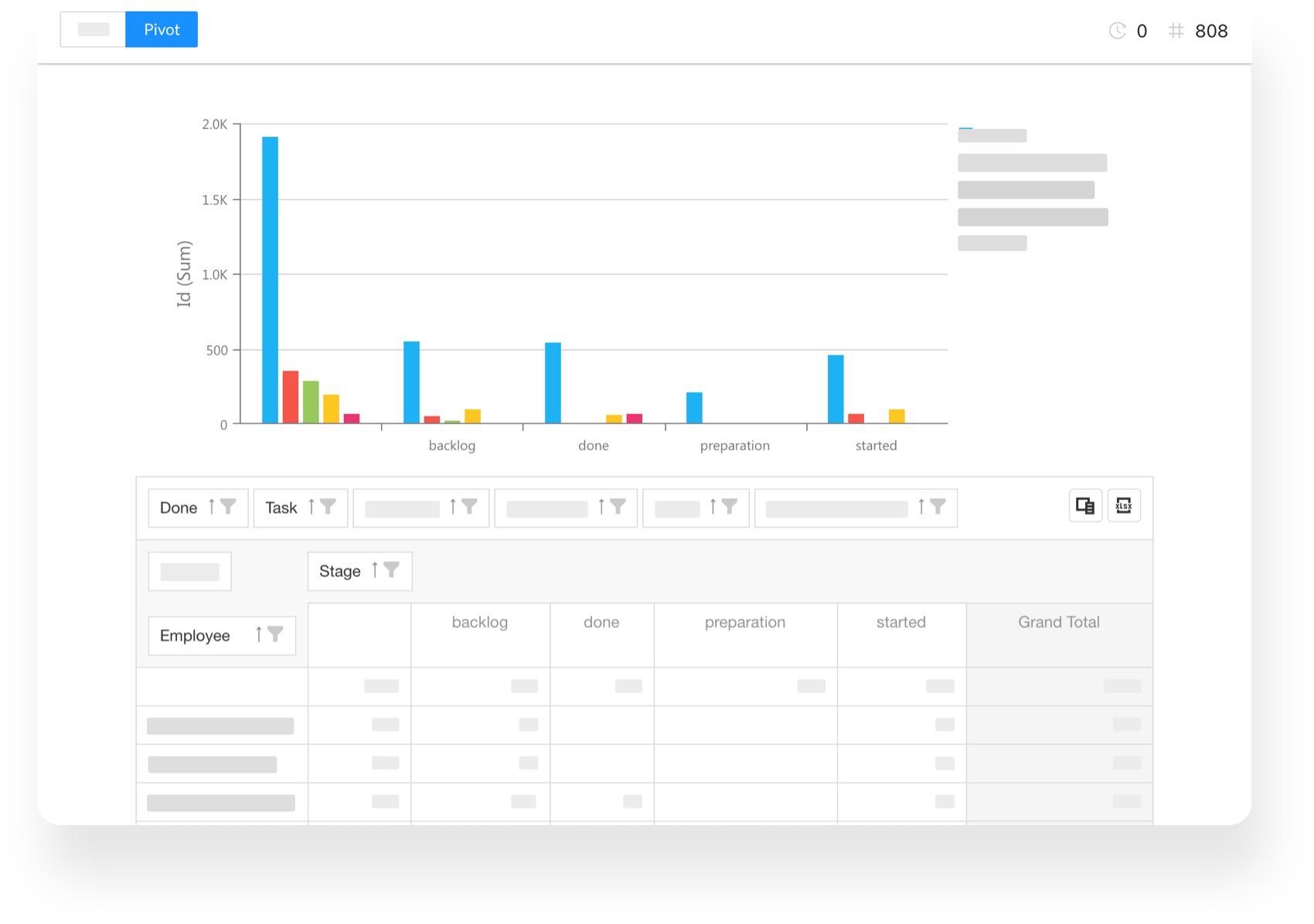Open the Done field sort arrow
Screen dimensions: 1314x924
point(211,507)
